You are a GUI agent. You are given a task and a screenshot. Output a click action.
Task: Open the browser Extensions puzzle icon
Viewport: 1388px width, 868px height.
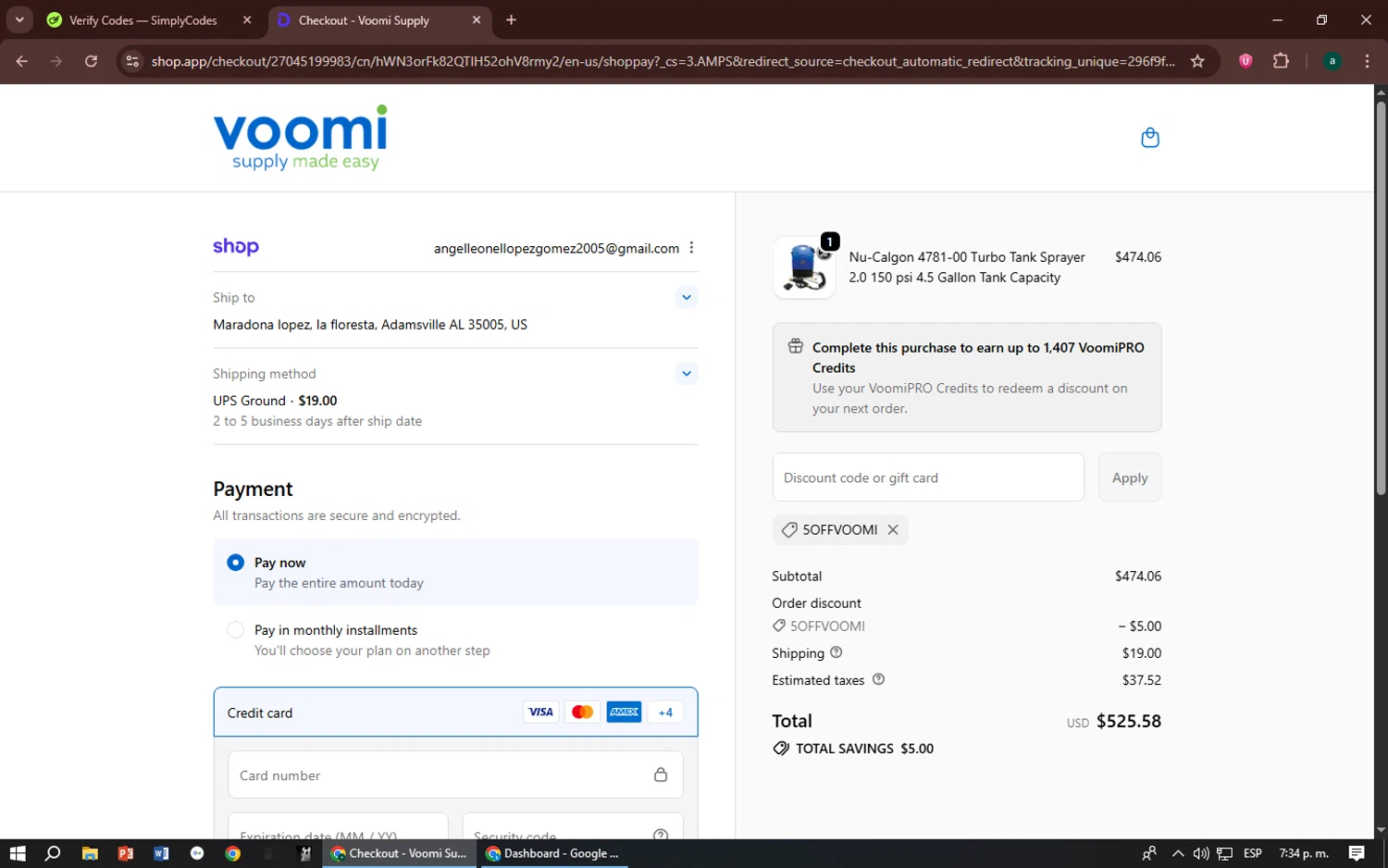[1281, 61]
